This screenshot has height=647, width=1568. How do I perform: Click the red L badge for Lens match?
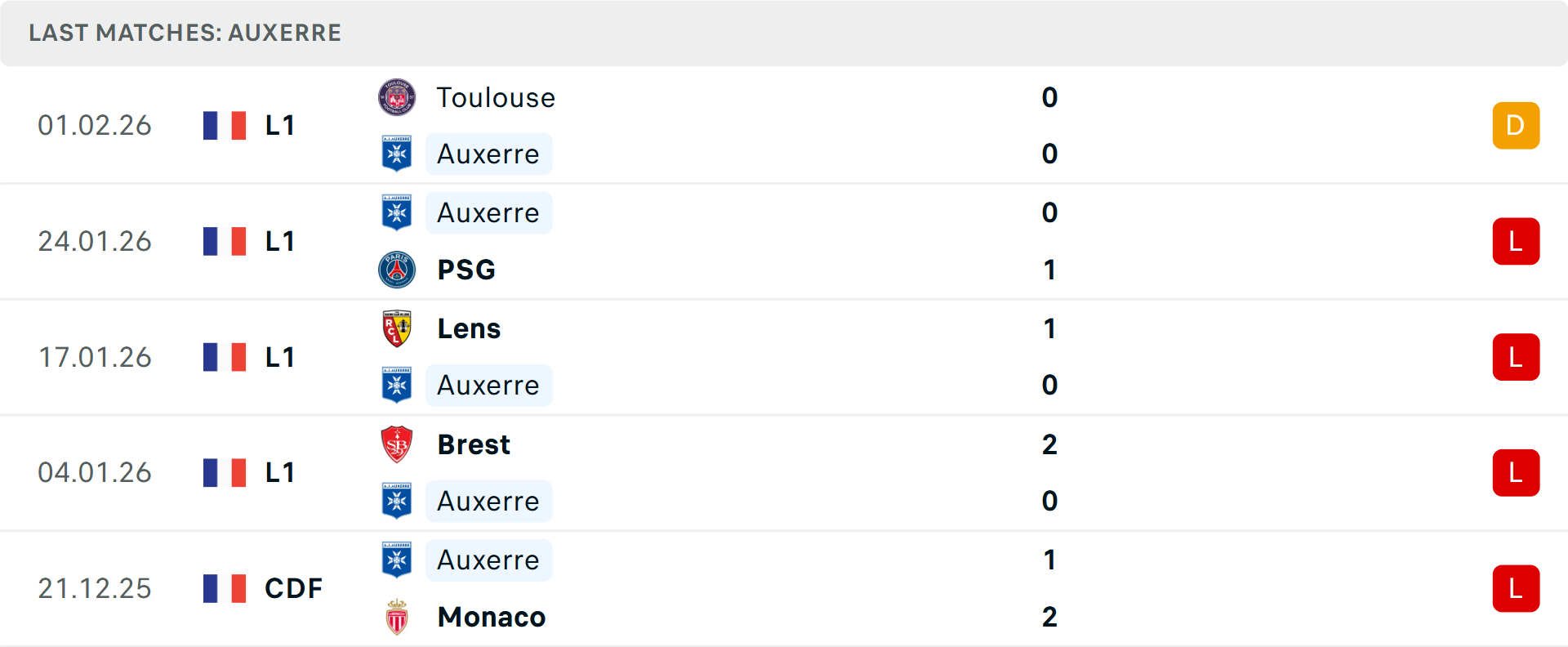tap(1516, 357)
